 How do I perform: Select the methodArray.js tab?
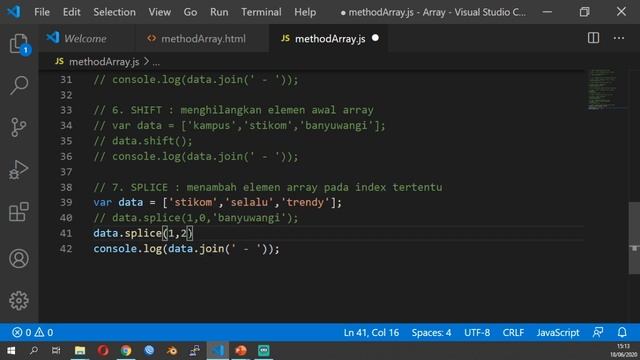[x=329, y=38]
